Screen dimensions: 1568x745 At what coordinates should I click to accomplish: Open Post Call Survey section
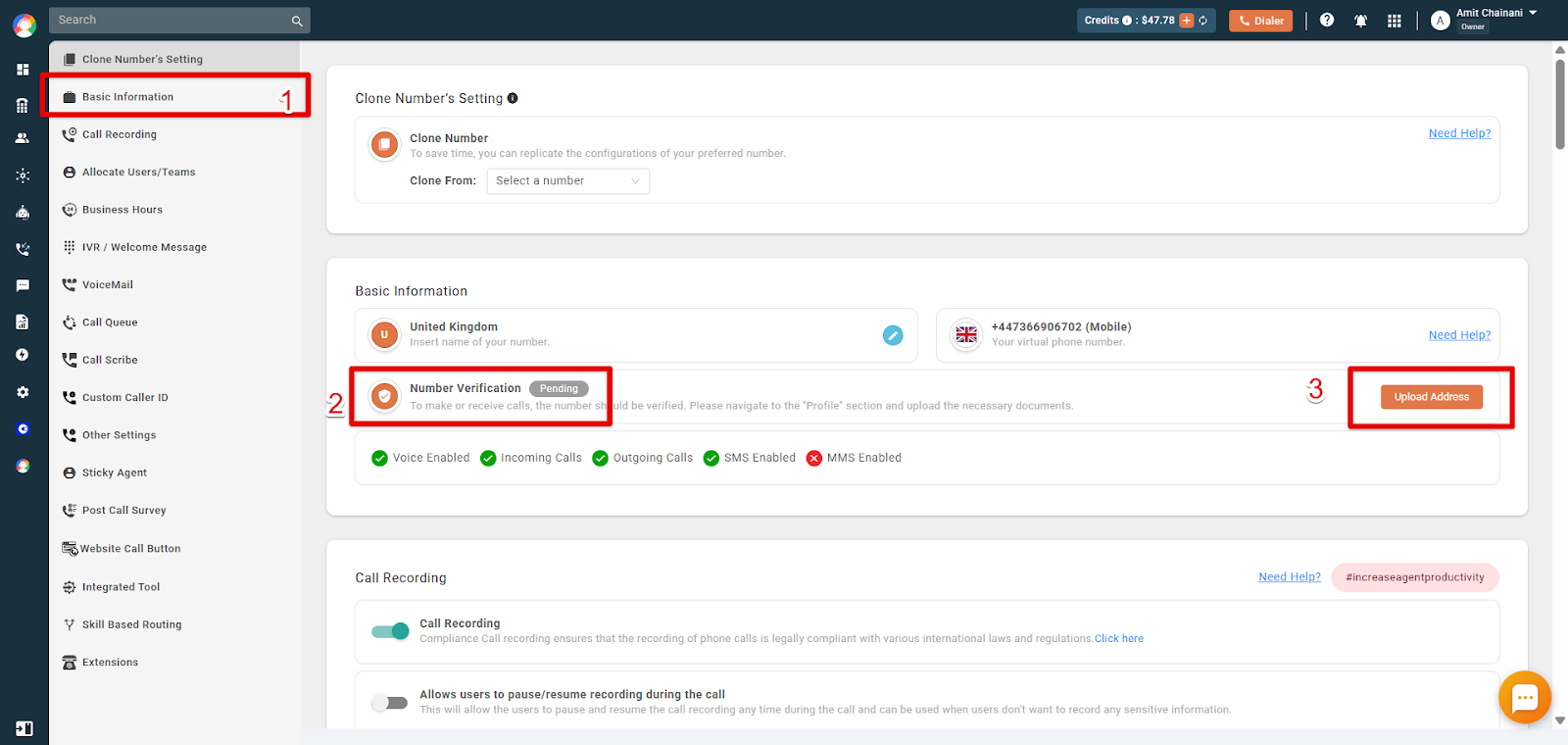(174, 511)
